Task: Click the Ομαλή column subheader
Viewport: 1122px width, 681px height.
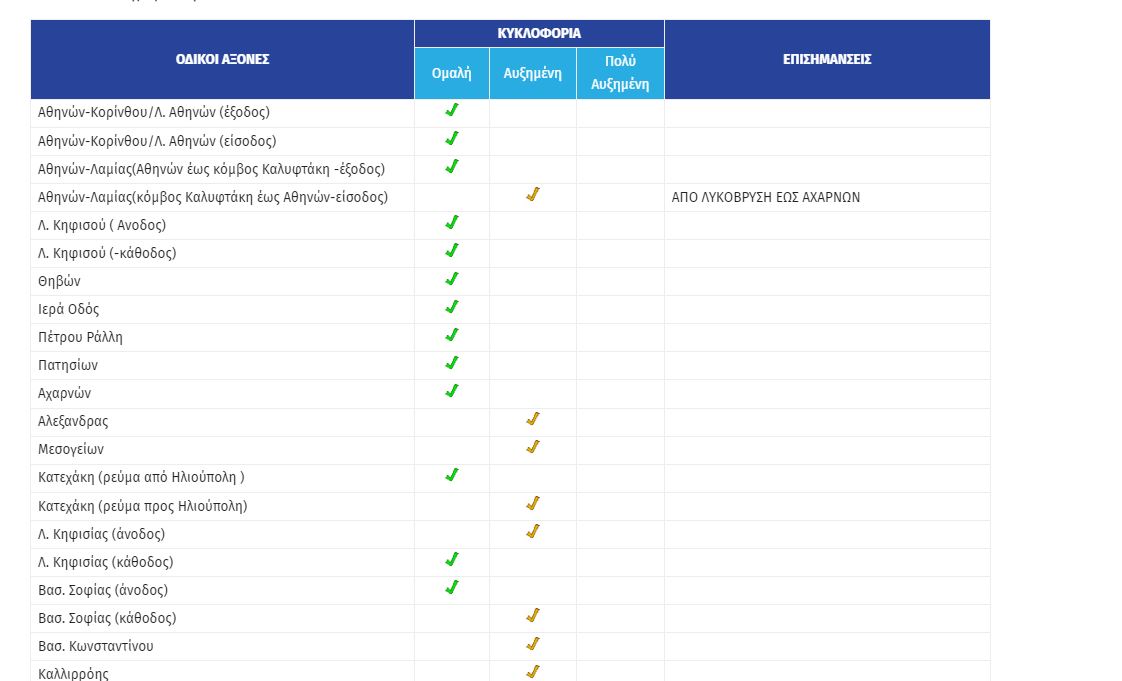Action: (451, 74)
